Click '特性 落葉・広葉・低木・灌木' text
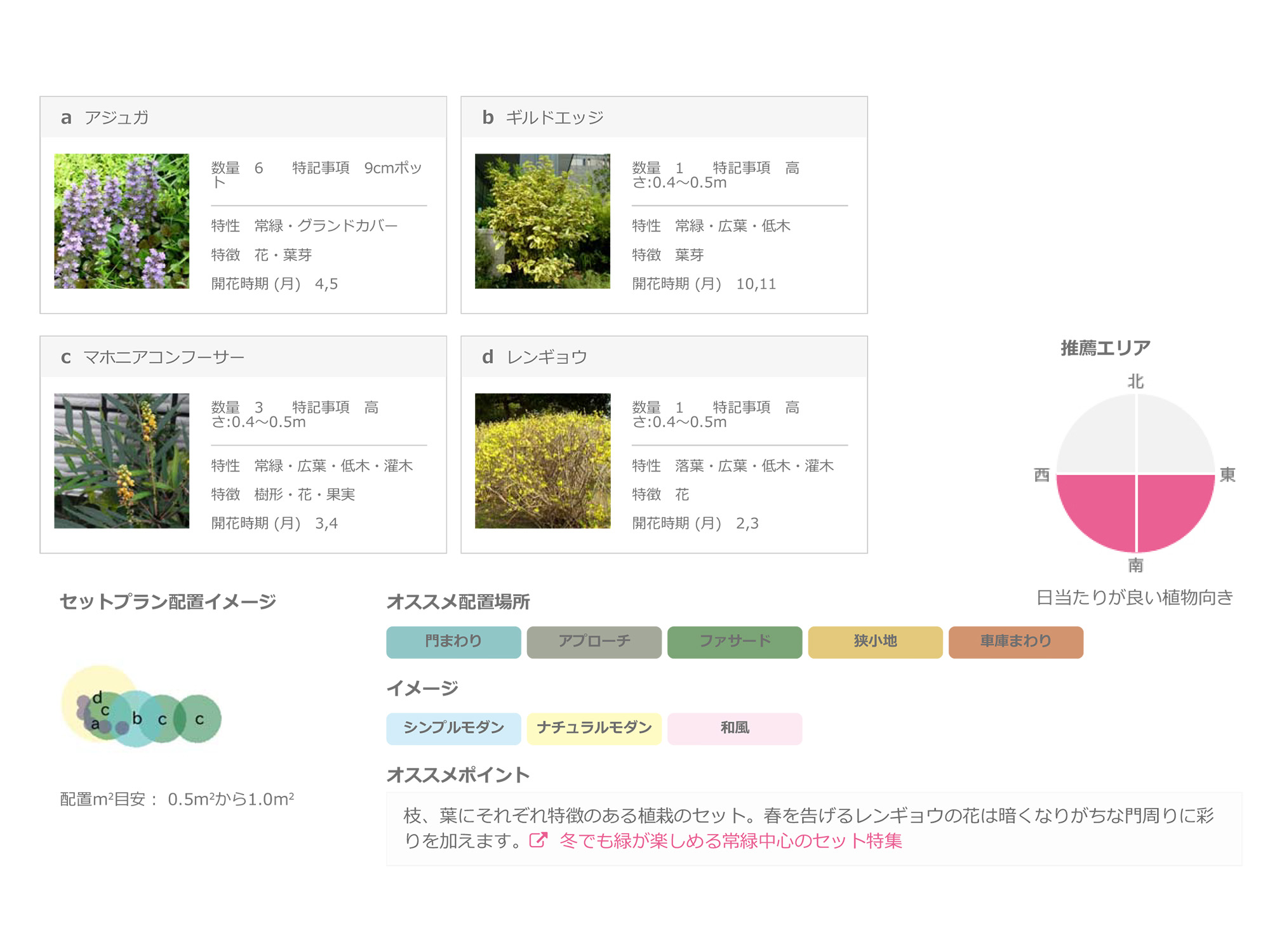The width and height of the screenshot is (1270, 952). pos(733,466)
